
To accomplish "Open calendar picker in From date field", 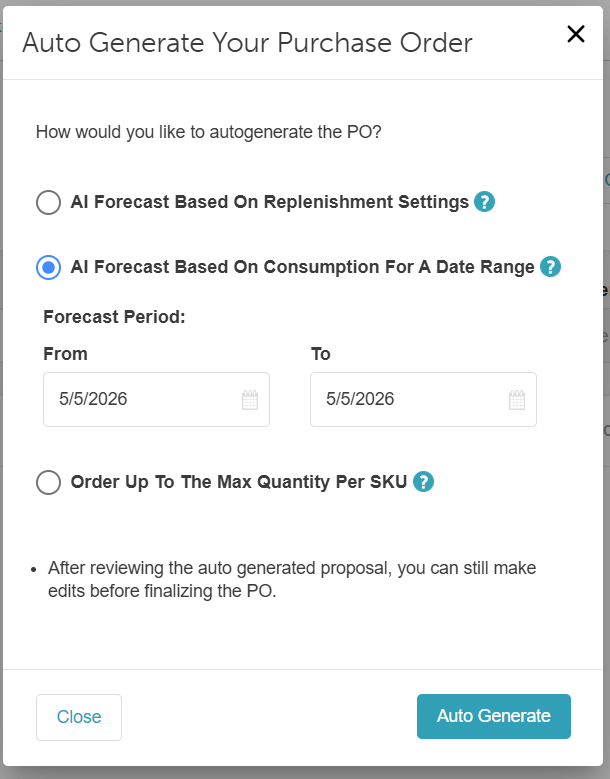I will (250, 399).
